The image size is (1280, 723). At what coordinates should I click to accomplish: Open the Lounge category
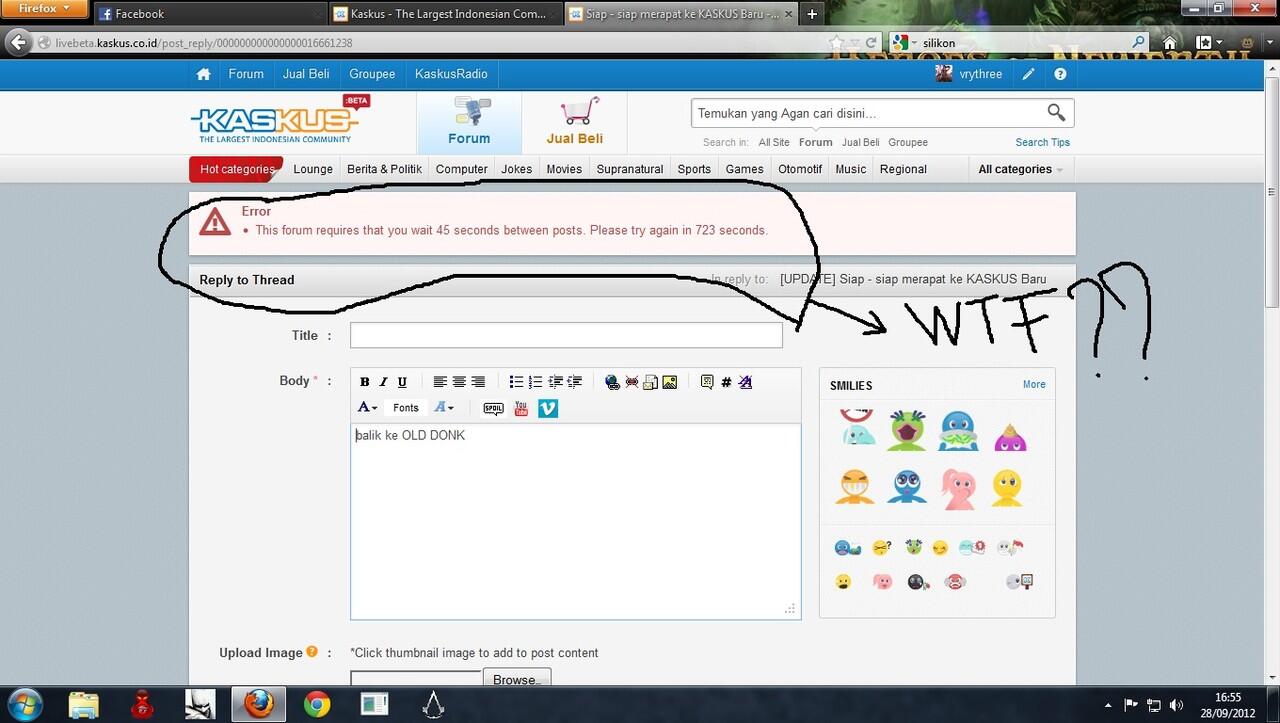313,169
